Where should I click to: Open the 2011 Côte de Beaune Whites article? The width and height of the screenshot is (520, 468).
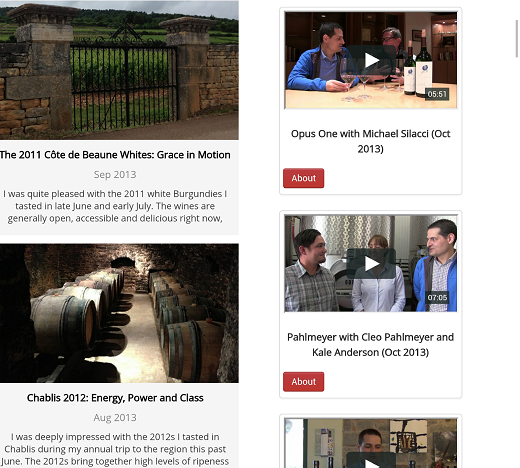tap(115, 155)
